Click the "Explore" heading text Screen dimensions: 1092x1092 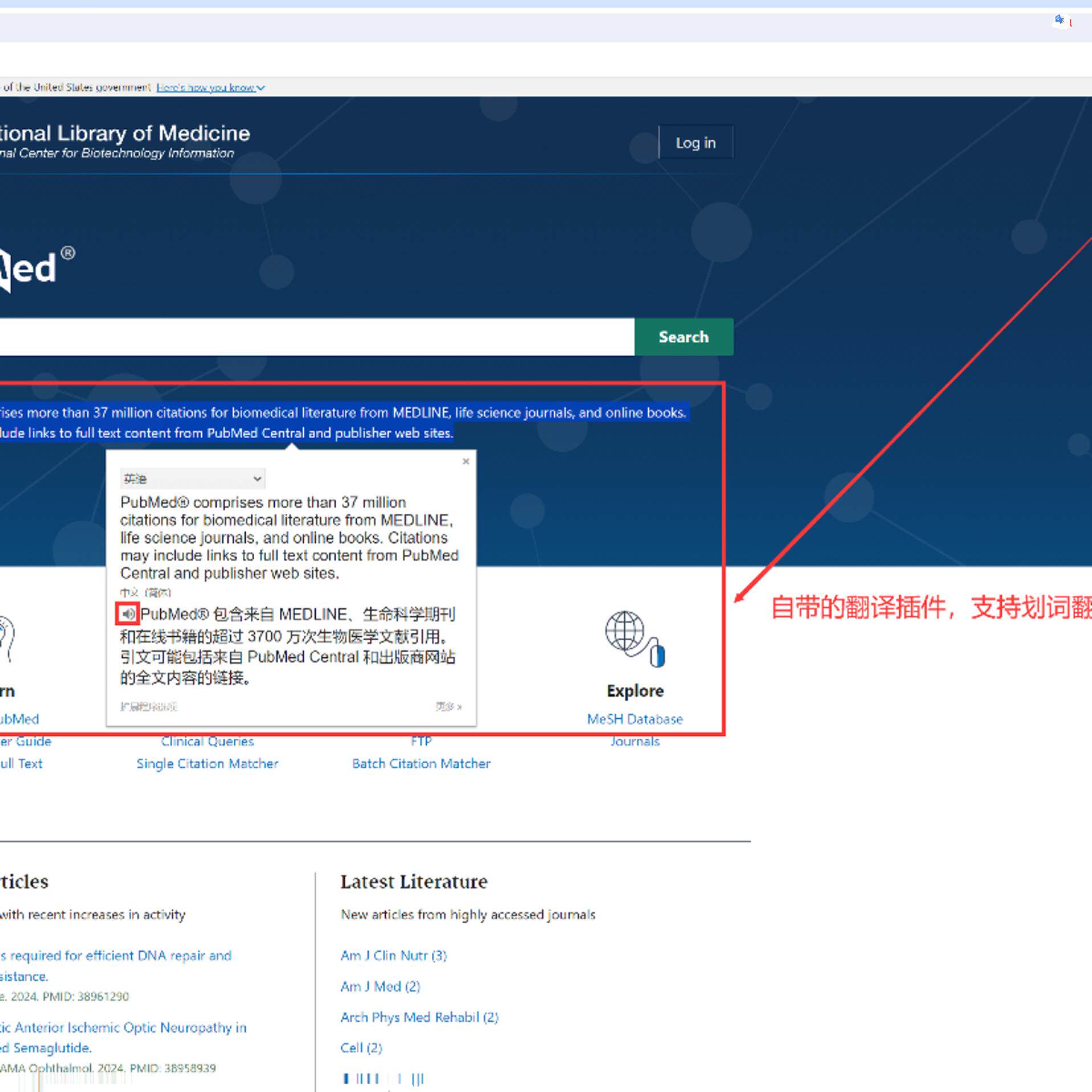pos(635,691)
